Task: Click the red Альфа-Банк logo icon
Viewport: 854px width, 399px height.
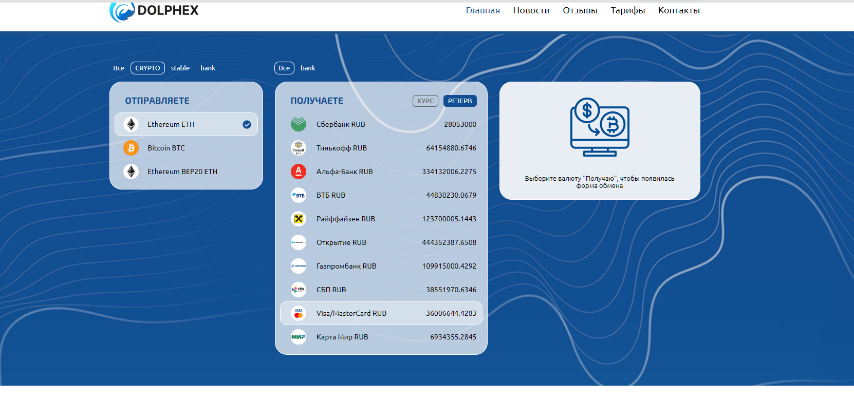Action: [298, 172]
